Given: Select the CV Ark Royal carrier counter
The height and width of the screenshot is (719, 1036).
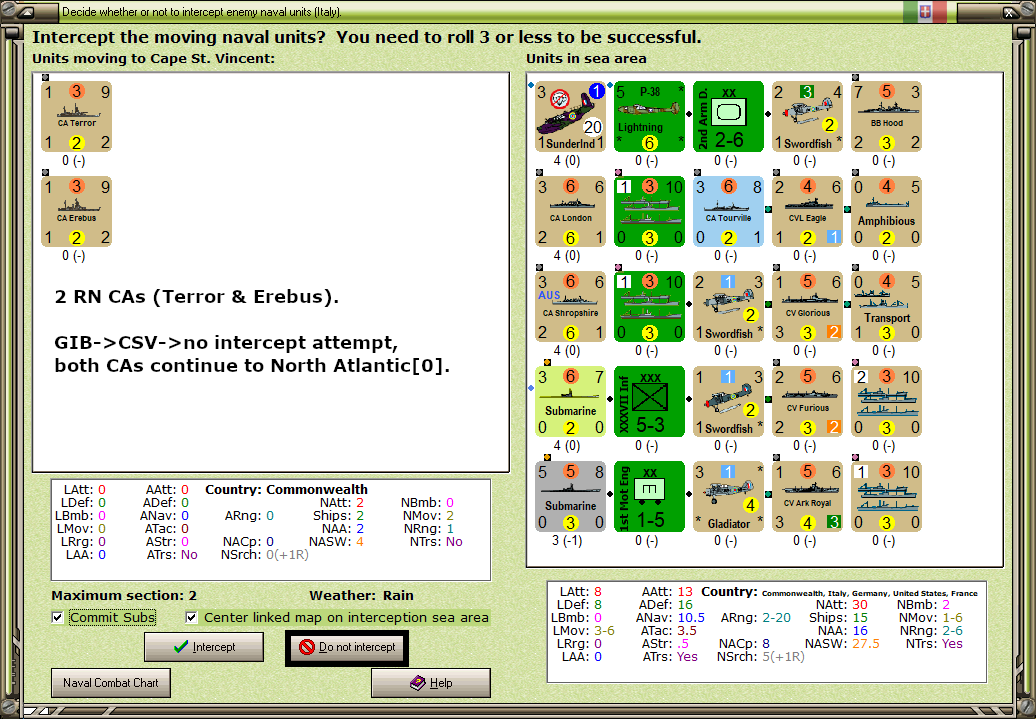Looking at the screenshot, I should click(807, 497).
